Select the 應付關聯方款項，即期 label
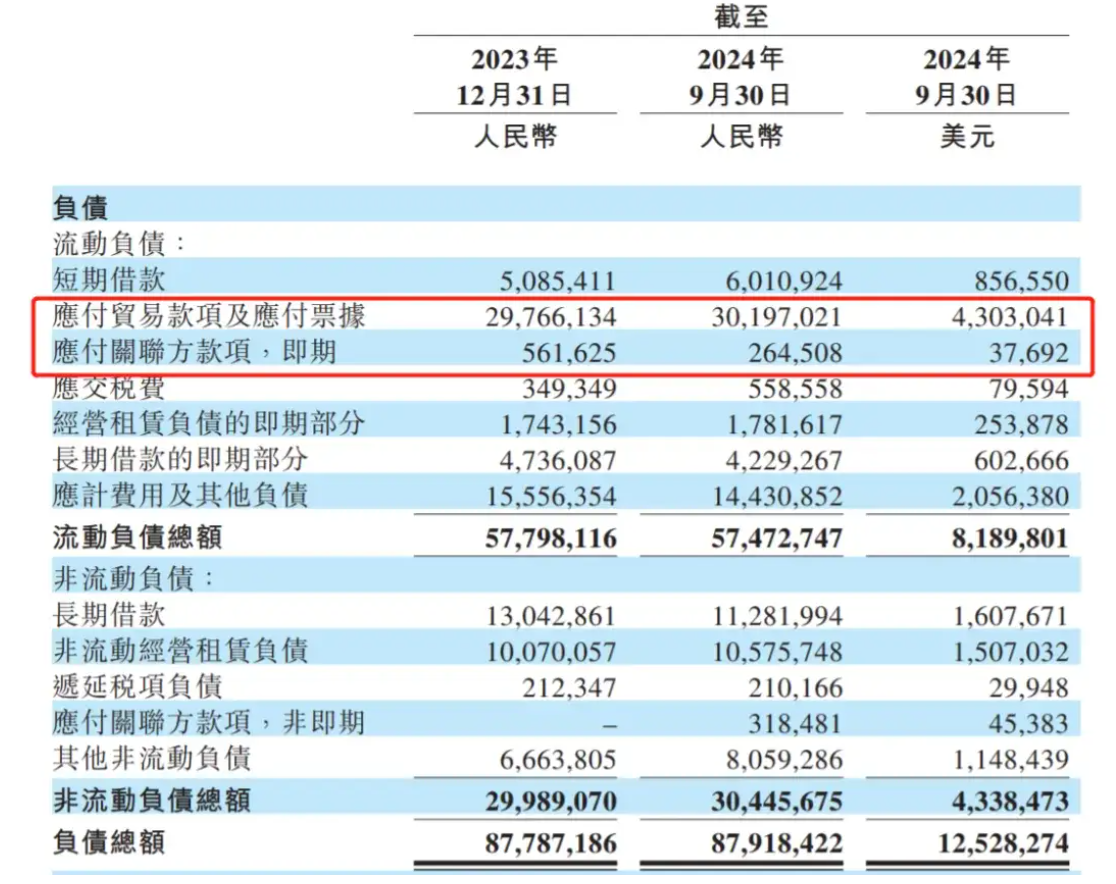The image size is (1116, 884). tap(194, 351)
